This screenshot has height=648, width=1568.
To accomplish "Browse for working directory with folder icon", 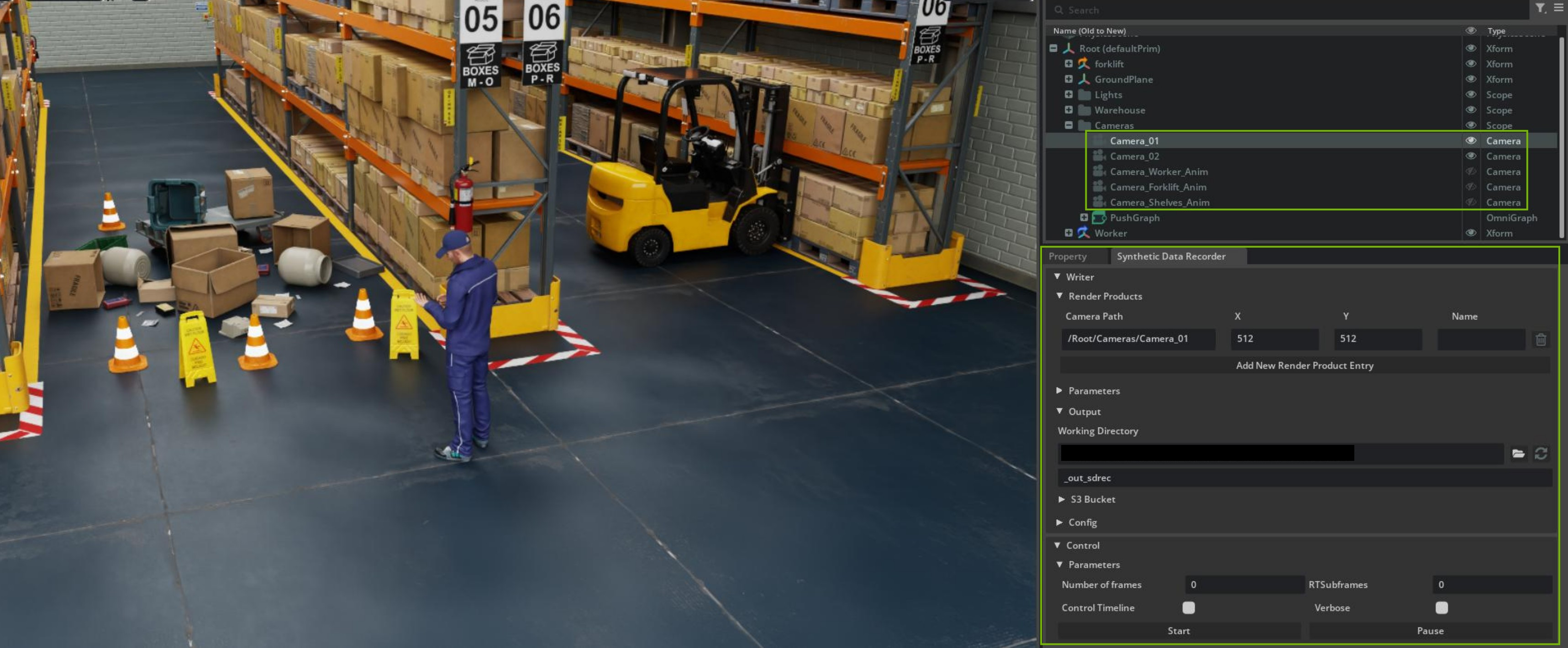I will pos(1518,453).
